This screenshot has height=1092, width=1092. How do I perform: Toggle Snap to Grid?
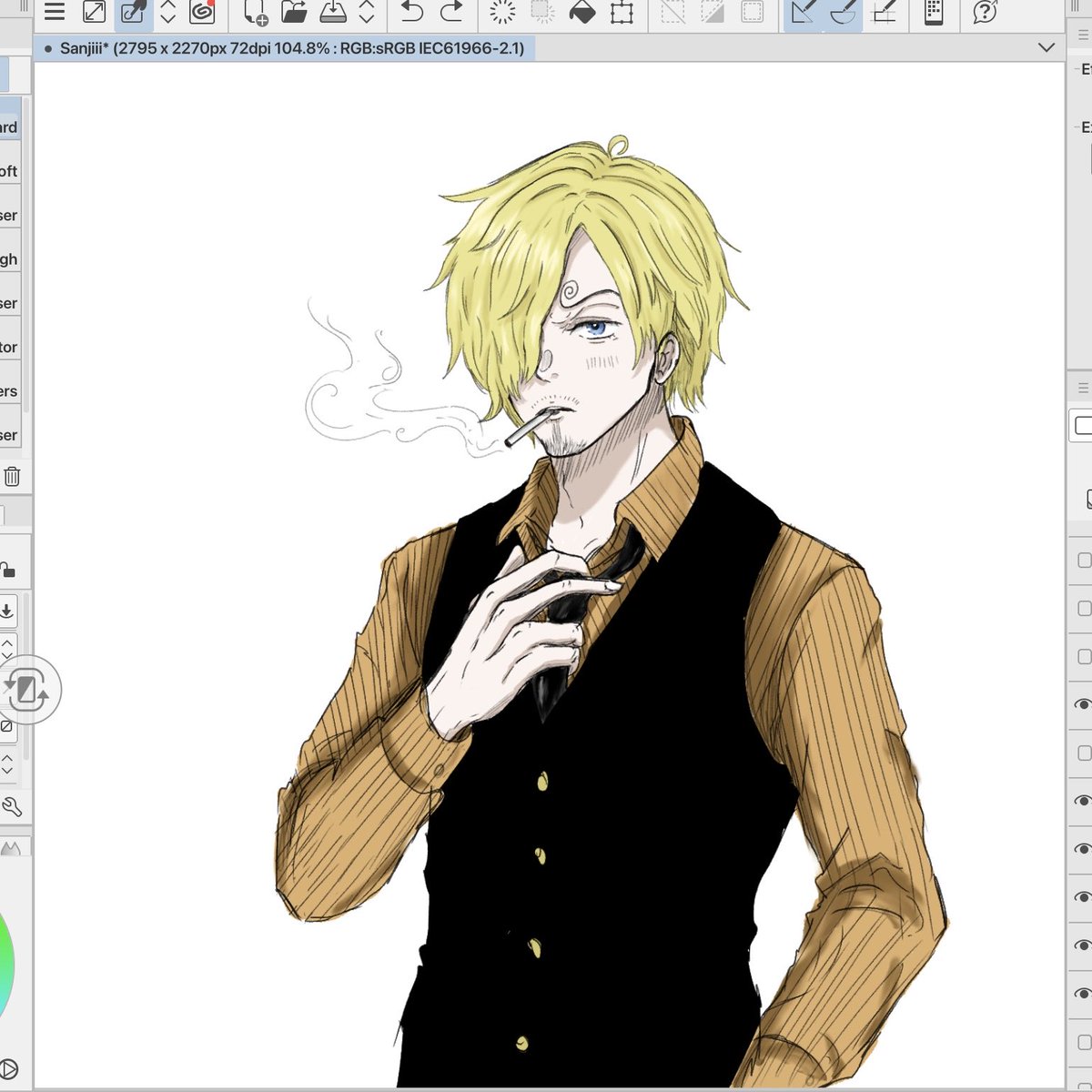pyautogui.click(x=884, y=12)
